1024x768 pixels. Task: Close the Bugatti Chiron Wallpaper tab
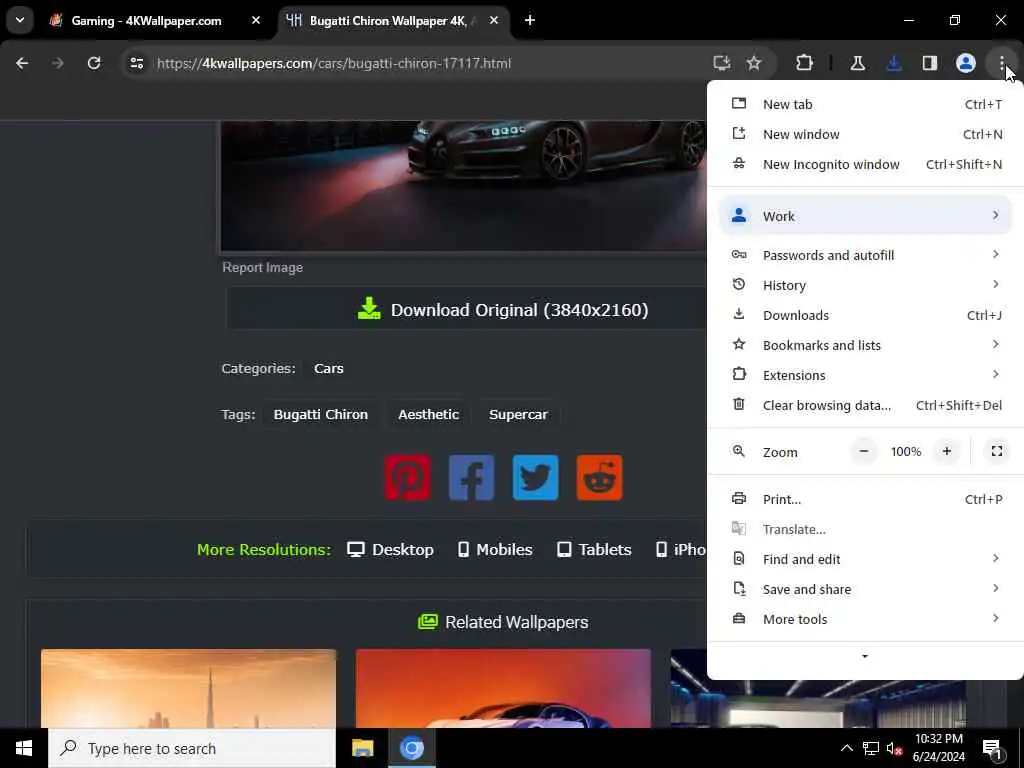click(x=494, y=20)
